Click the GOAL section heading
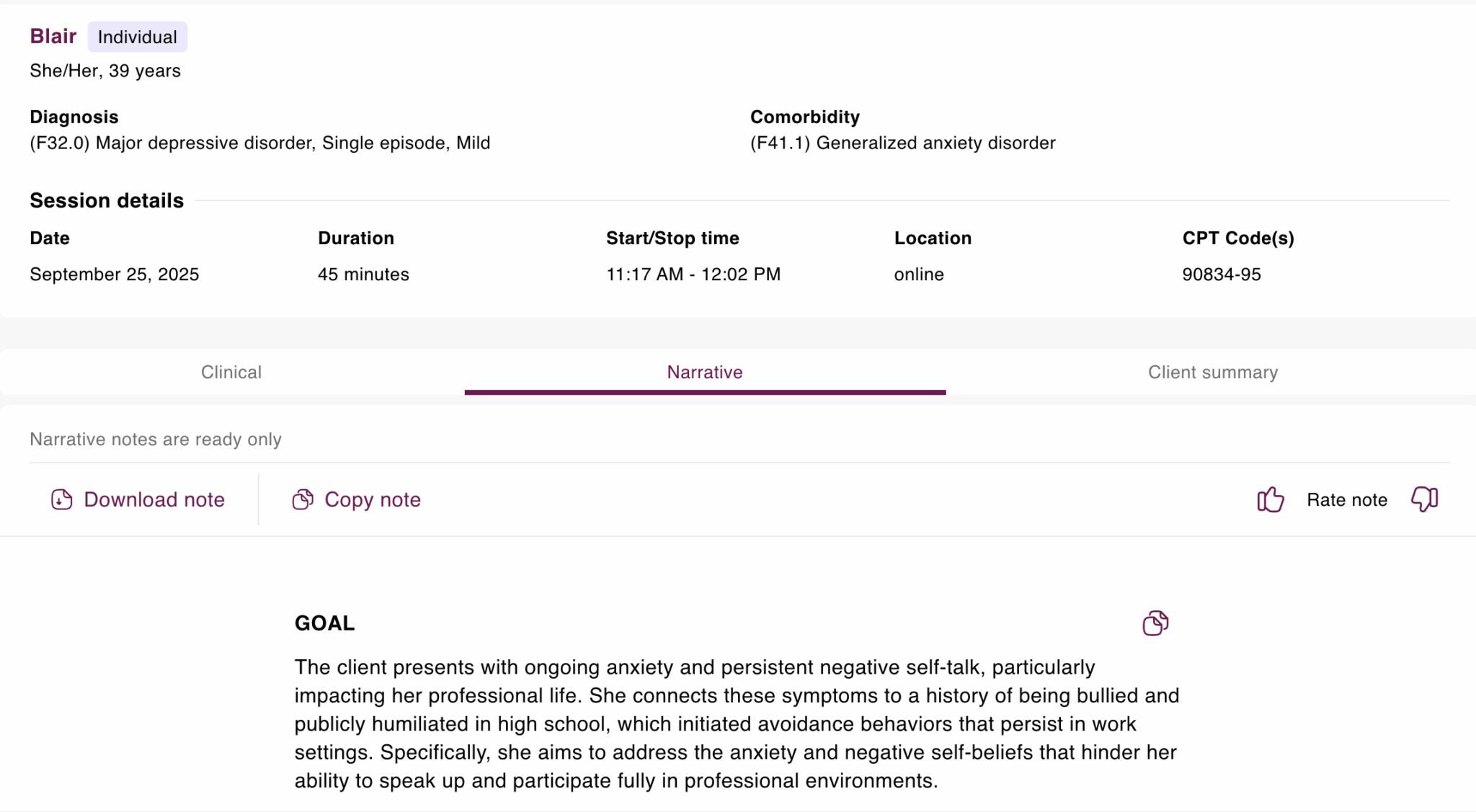The width and height of the screenshot is (1476, 812). (324, 623)
